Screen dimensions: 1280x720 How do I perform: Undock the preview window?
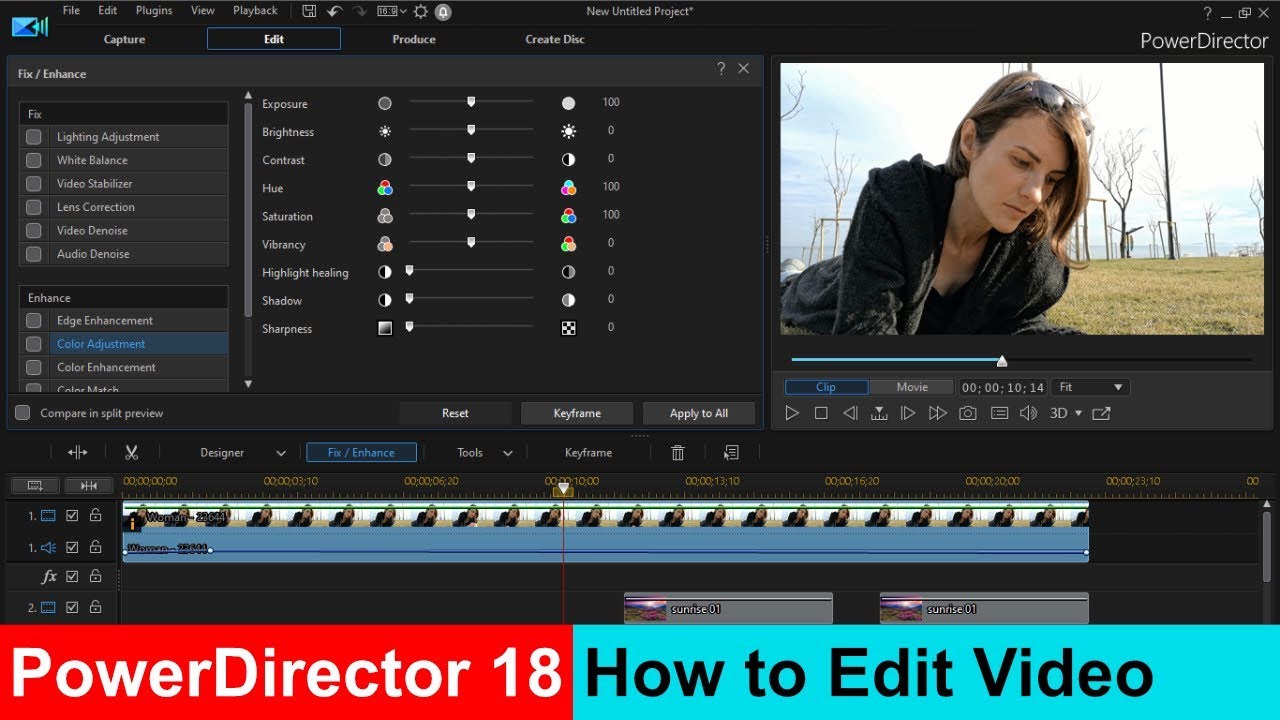(x=1101, y=413)
